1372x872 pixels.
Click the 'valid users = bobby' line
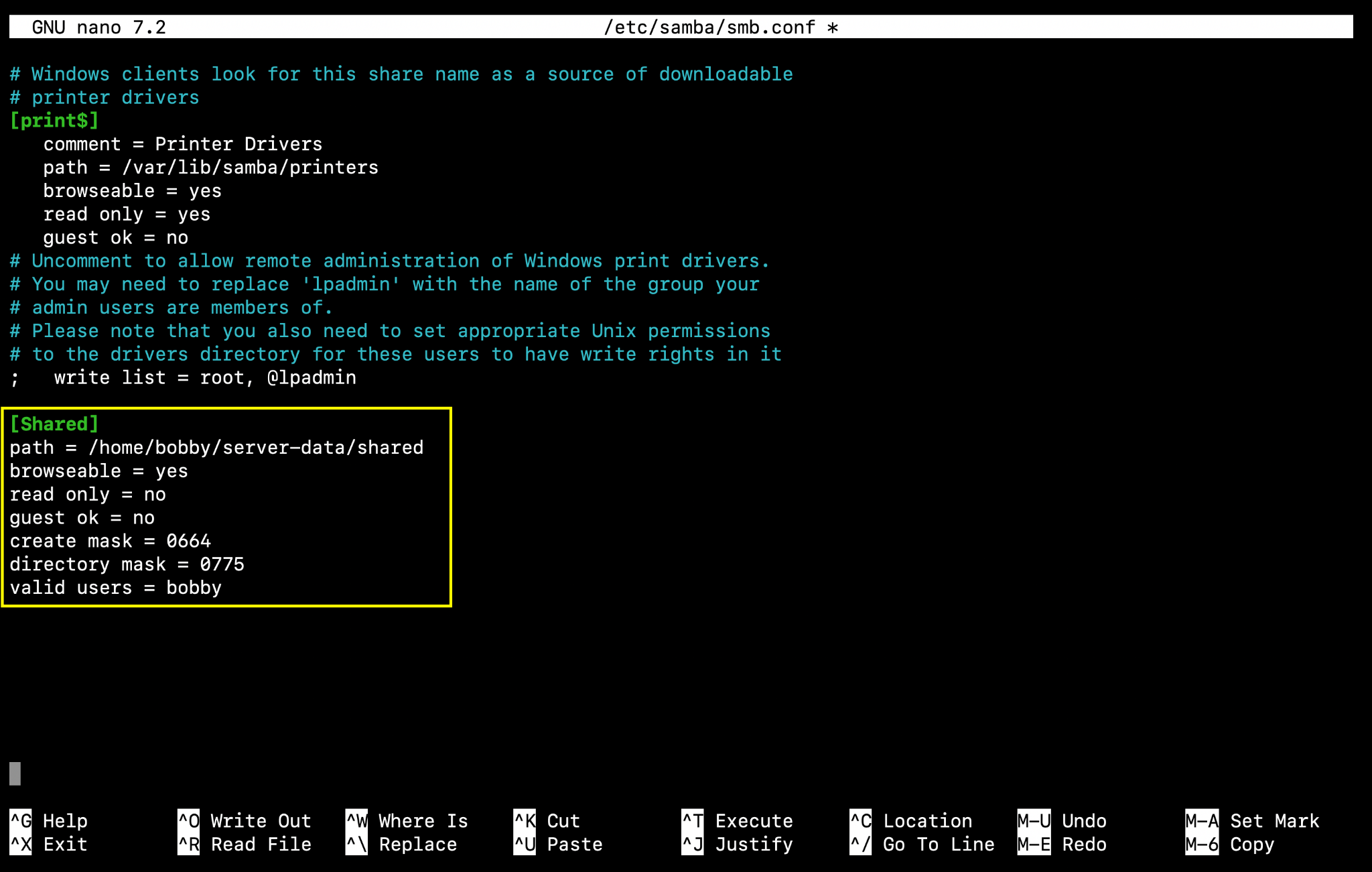point(115,587)
